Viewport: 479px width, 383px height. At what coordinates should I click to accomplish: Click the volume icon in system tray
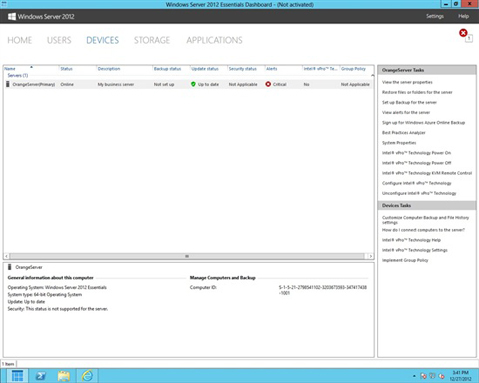(x=442, y=376)
